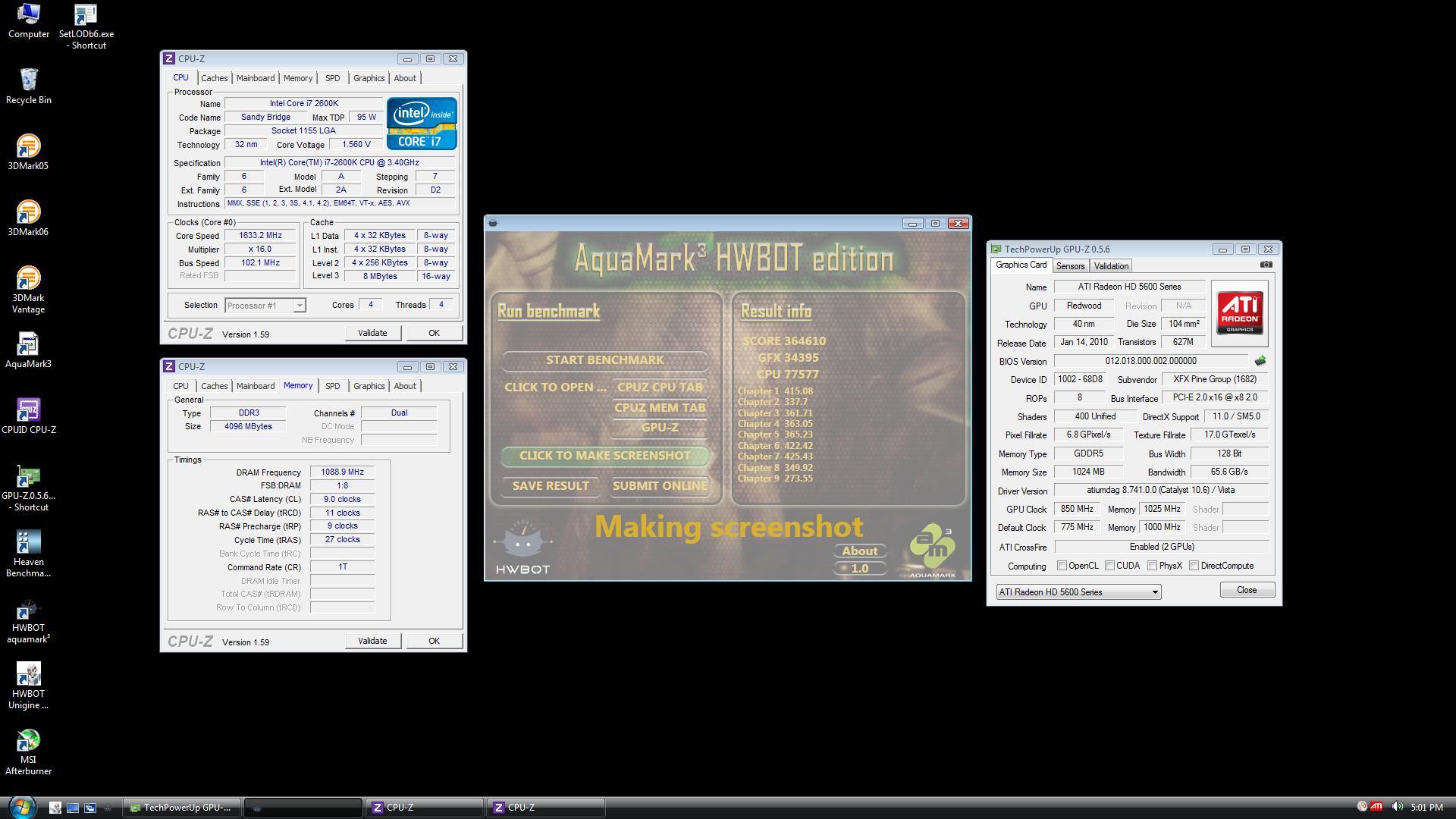This screenshot has width=1456, height=819.
Task: Open the Validation tab in GPU-Z
Action: (x=1111, y=266)
